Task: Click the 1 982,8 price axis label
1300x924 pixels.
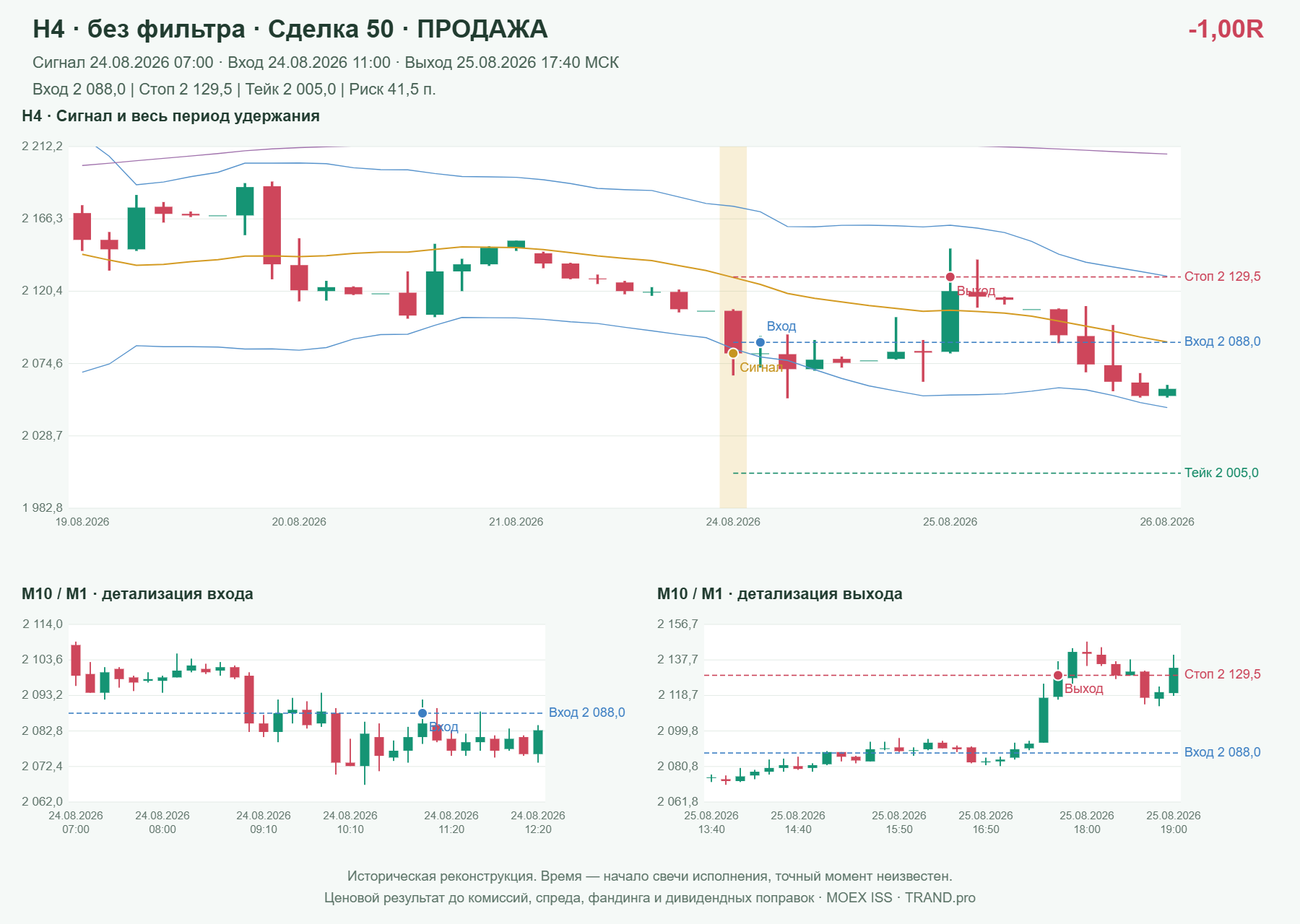Action: tap(43, 508)
